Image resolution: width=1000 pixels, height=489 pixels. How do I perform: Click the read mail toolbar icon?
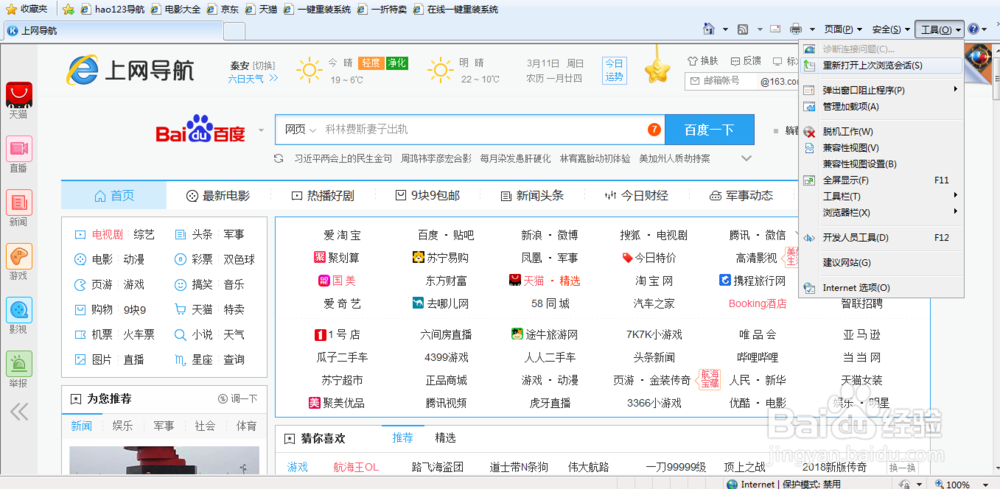pos(776,29)
